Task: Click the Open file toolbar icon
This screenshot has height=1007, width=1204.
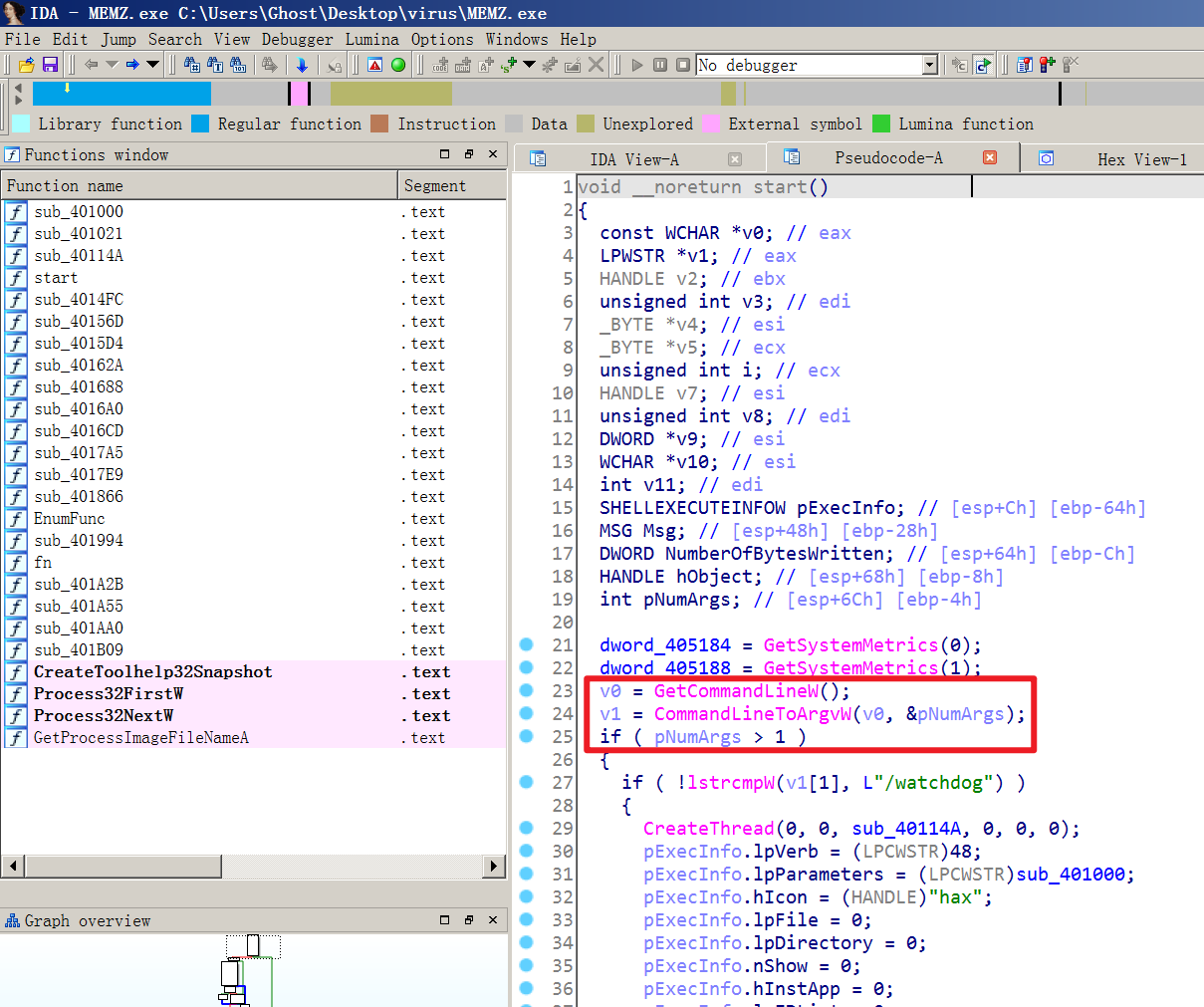Action: pyautogui.click(x=27, y=65)
